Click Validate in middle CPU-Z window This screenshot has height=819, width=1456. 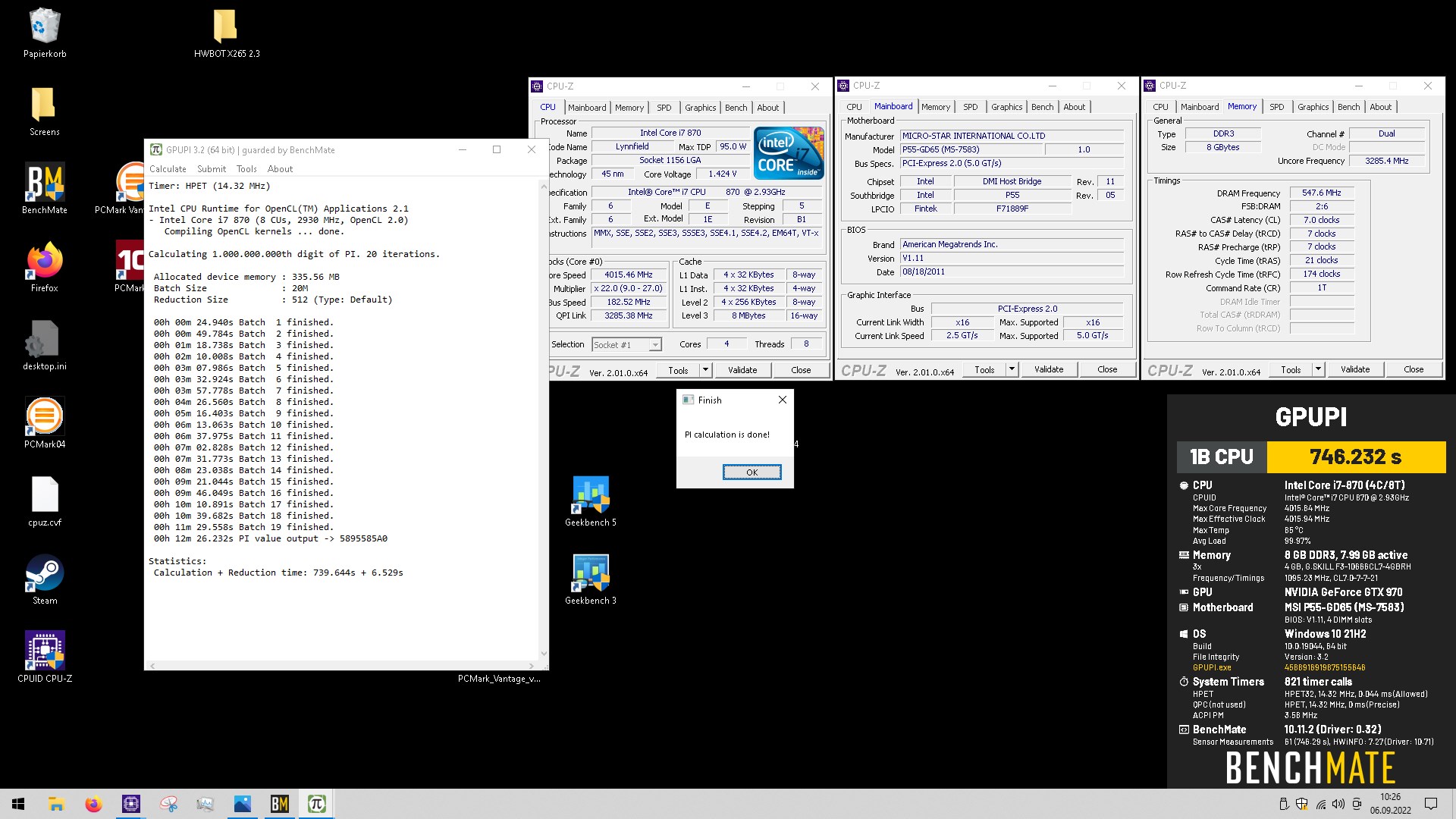tap(1049, 369)
